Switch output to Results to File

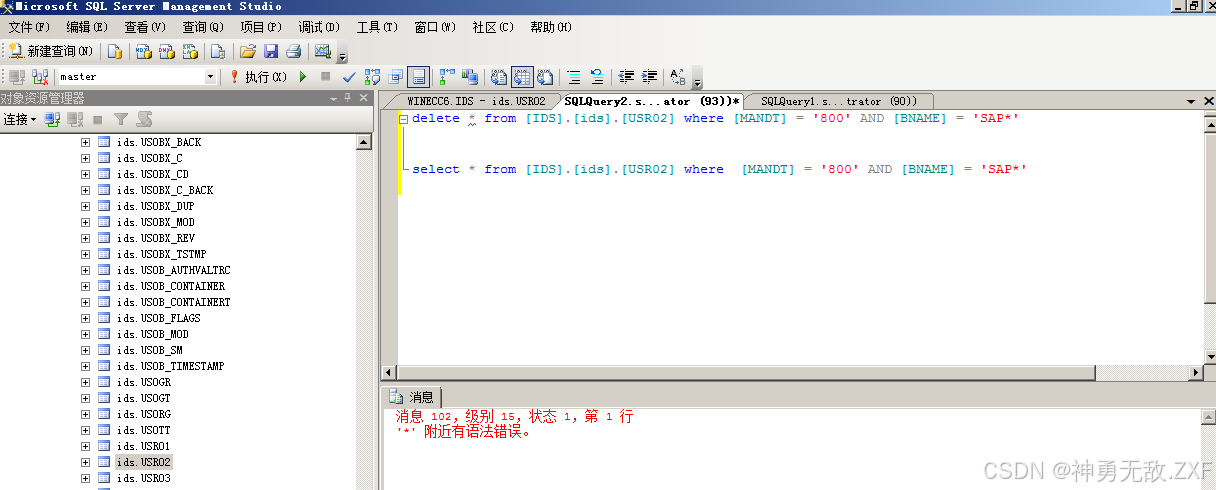click(x=545, y=76)
